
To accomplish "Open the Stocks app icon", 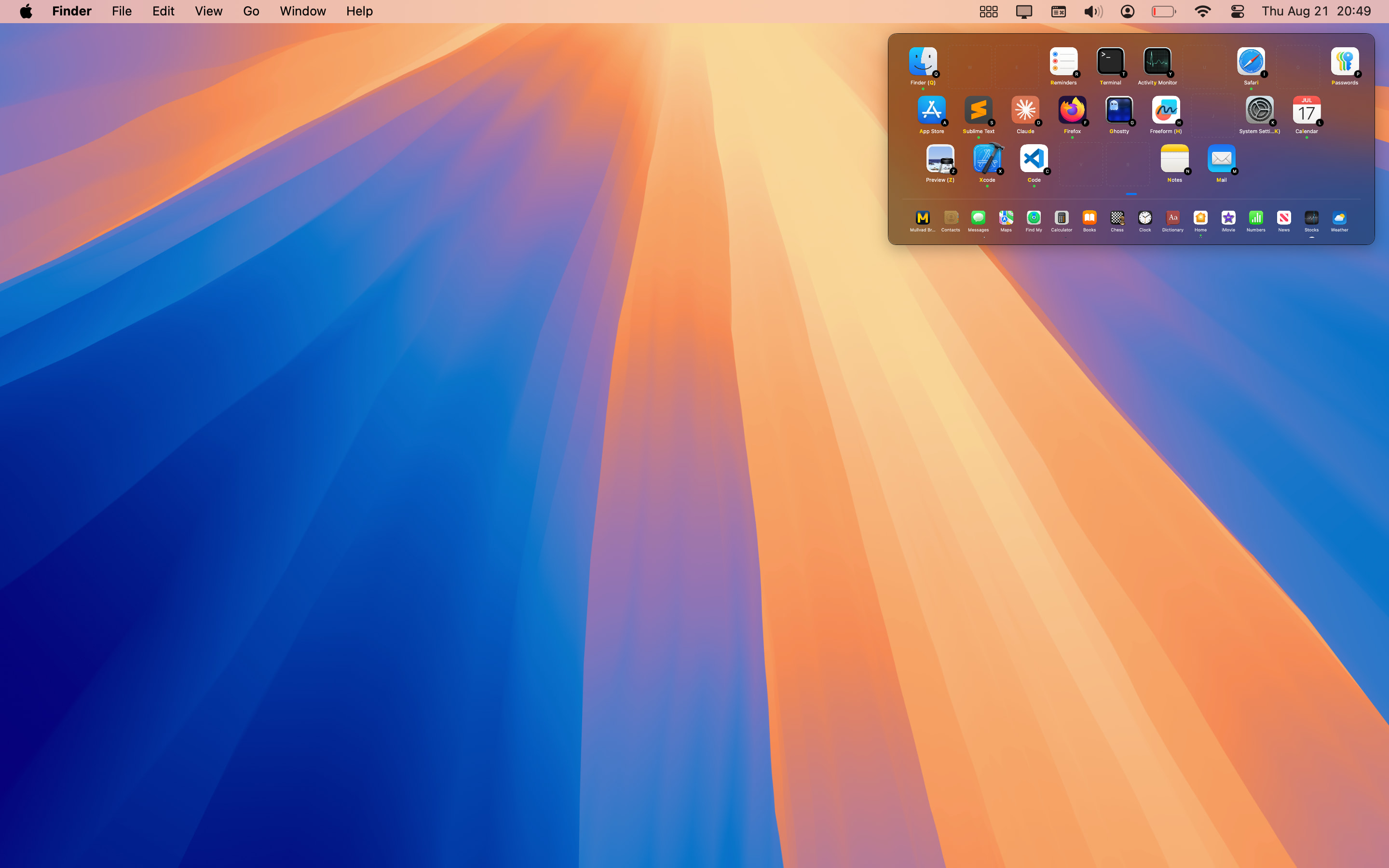I will [x=1311, y=218].
